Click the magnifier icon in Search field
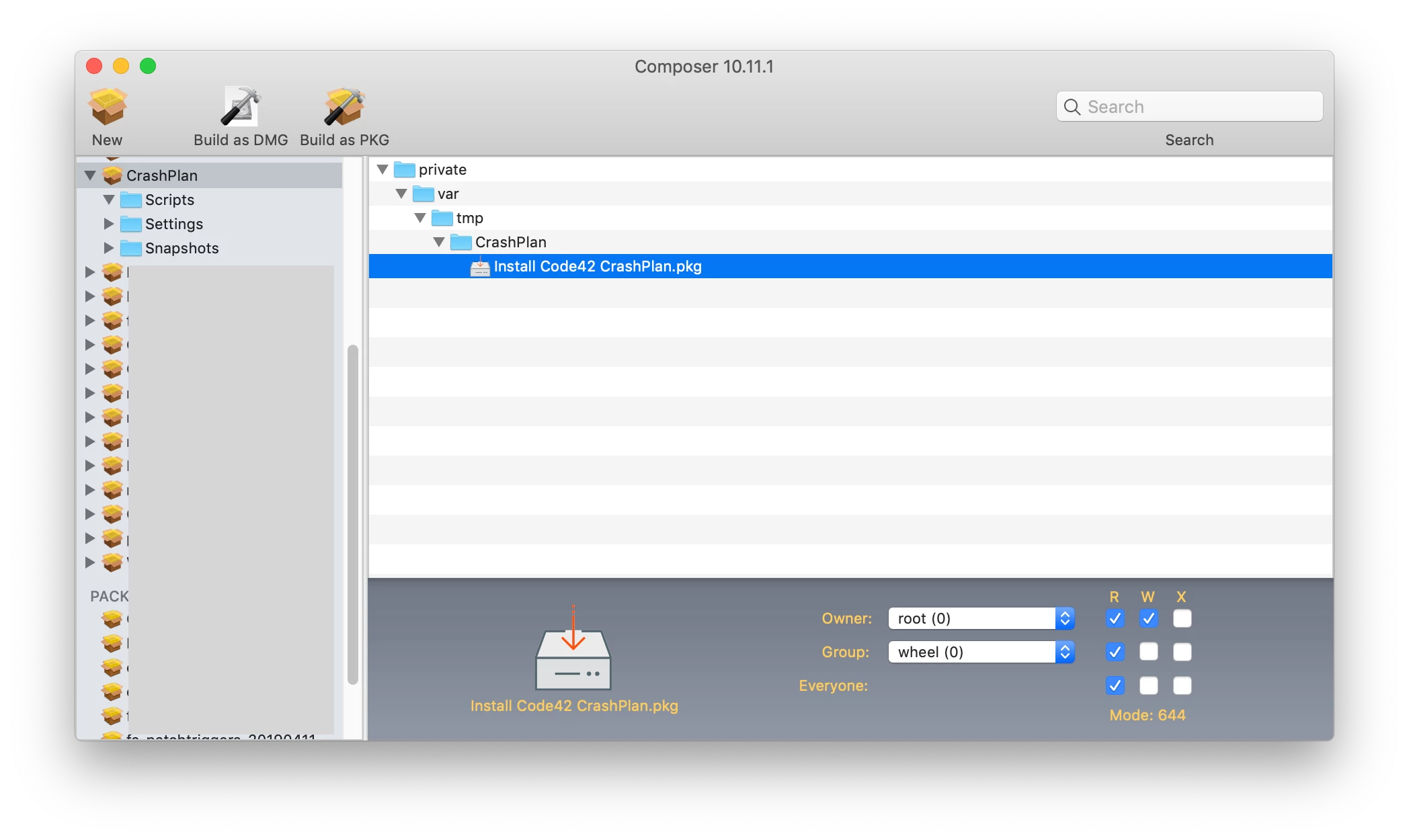Image resolution: width=1409 pixels, height=840 pixels. click(x=1072, y=107)
